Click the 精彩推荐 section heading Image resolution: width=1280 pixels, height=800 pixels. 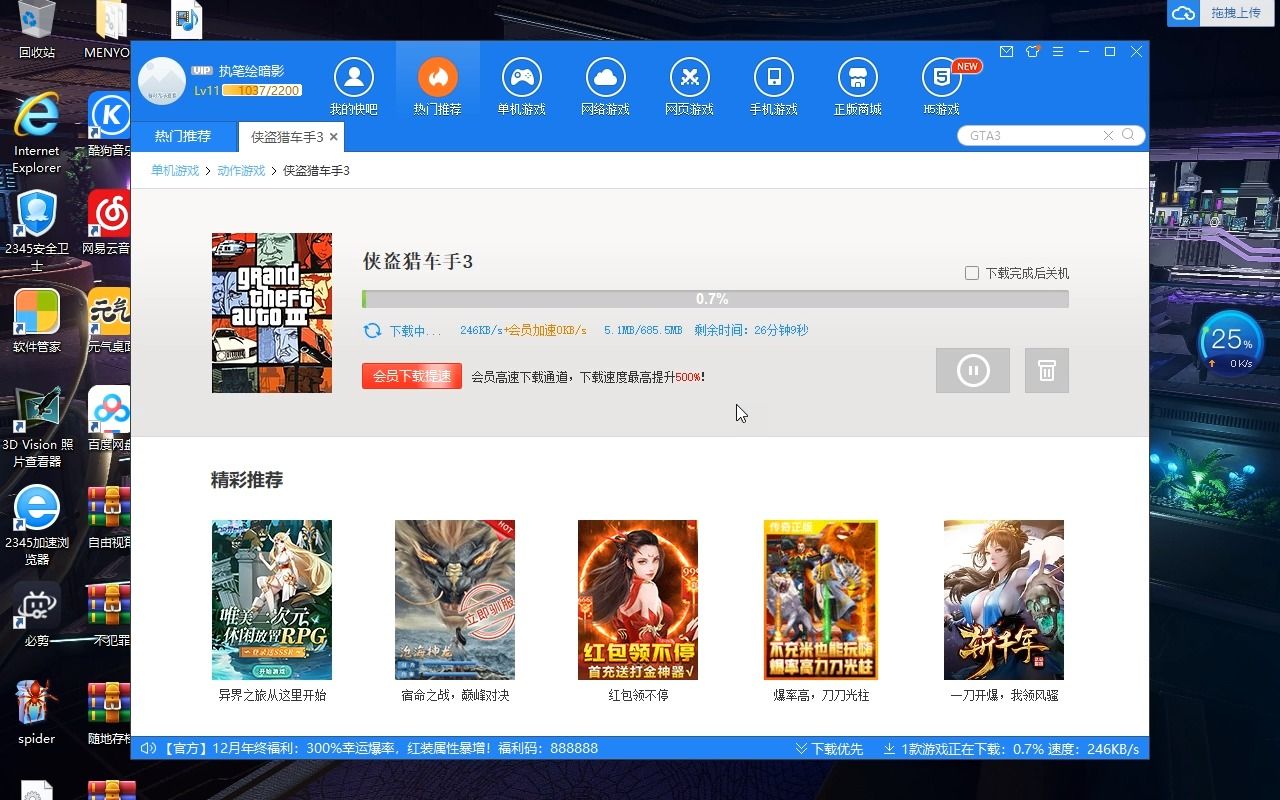point(247,480)
